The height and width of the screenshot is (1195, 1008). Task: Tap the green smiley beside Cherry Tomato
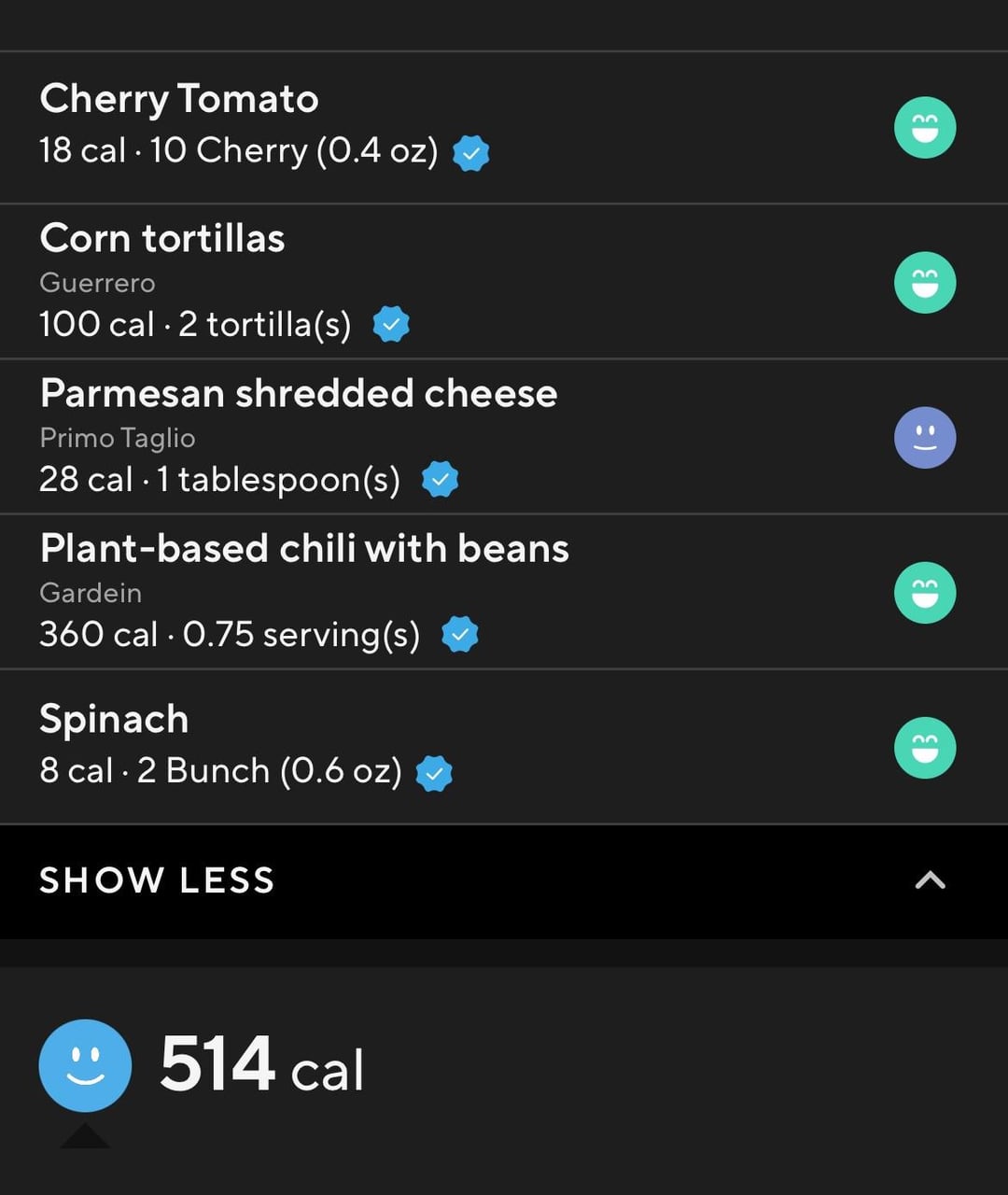pyautogui.click(x=925, y=128)
